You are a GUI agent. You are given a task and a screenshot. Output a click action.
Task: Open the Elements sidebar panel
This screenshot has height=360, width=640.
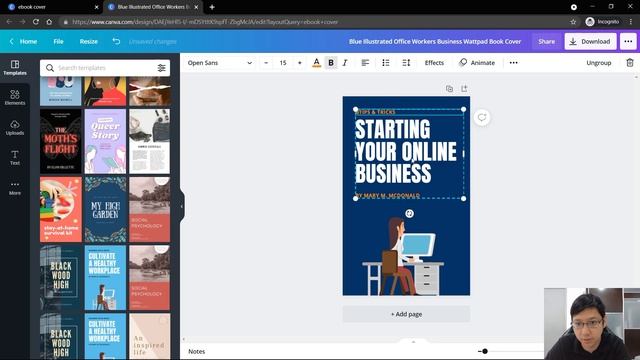(x=15, y=98)
